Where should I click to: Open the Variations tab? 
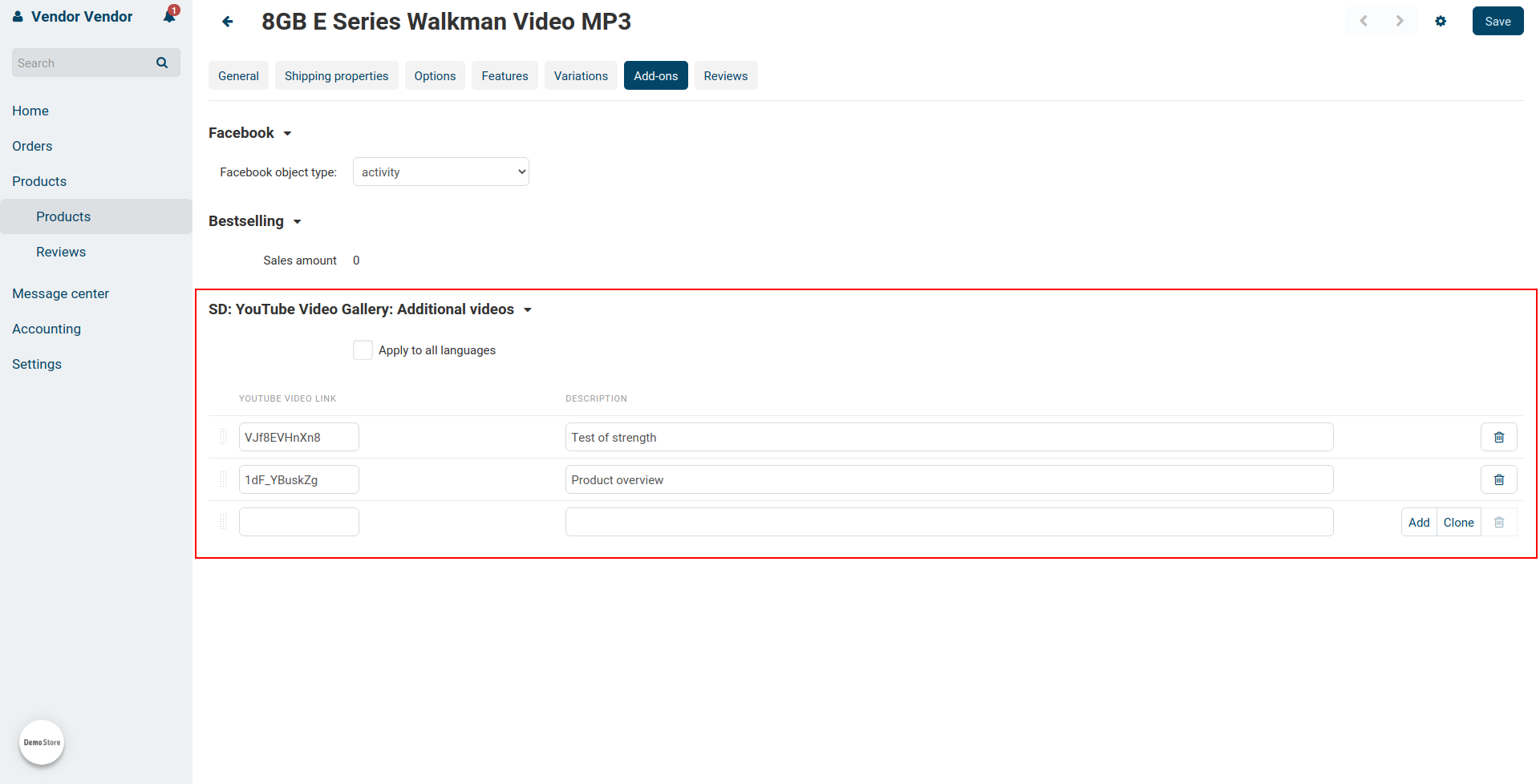pyautogui.click(x=581, y=75)
